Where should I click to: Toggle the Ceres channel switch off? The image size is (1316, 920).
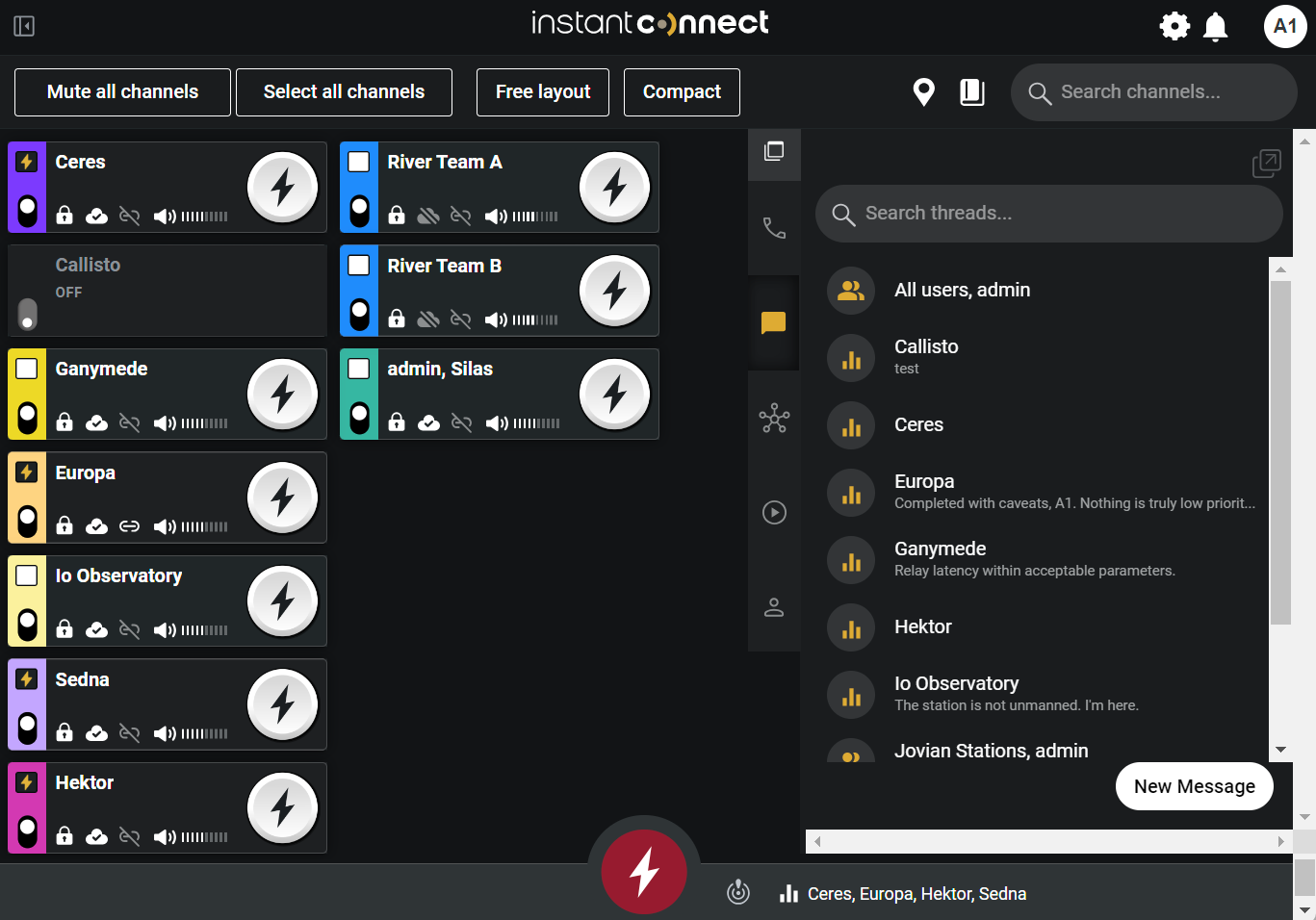28,210
